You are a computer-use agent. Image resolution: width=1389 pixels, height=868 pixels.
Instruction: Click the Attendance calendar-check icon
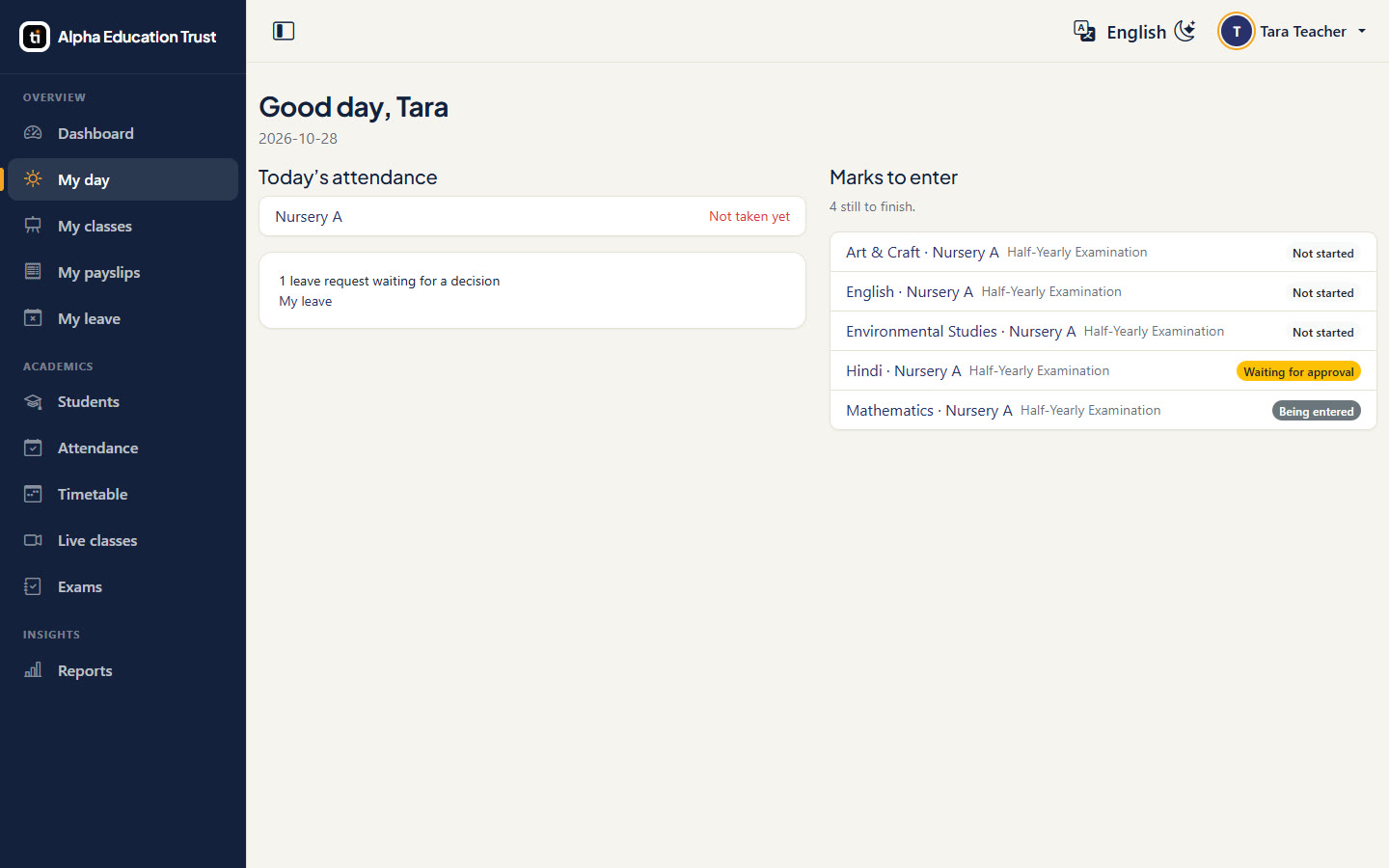click(x=33, y=448)
